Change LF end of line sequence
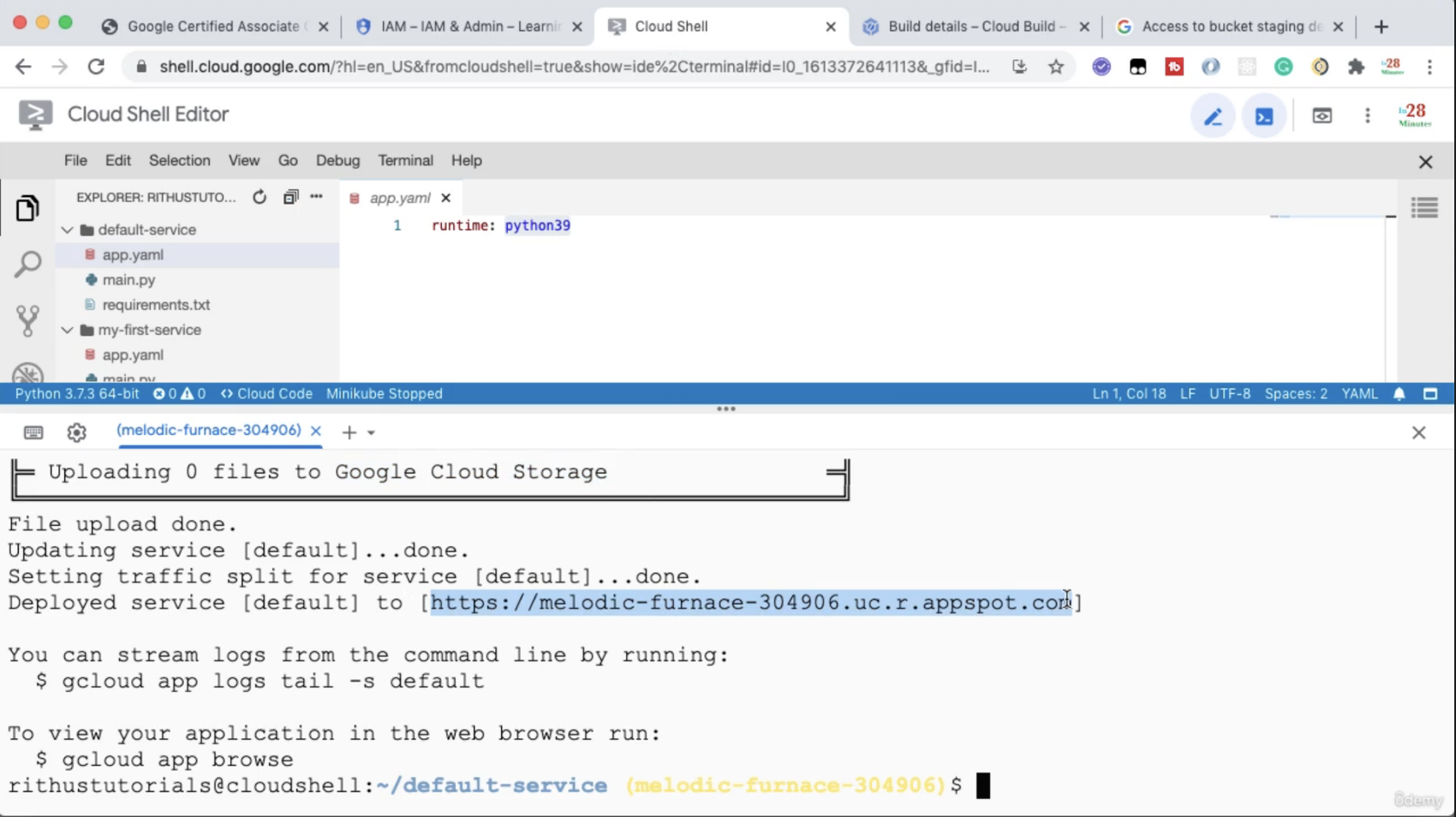Screen dimensions: 1456x817 click(x=1188, y=394)
